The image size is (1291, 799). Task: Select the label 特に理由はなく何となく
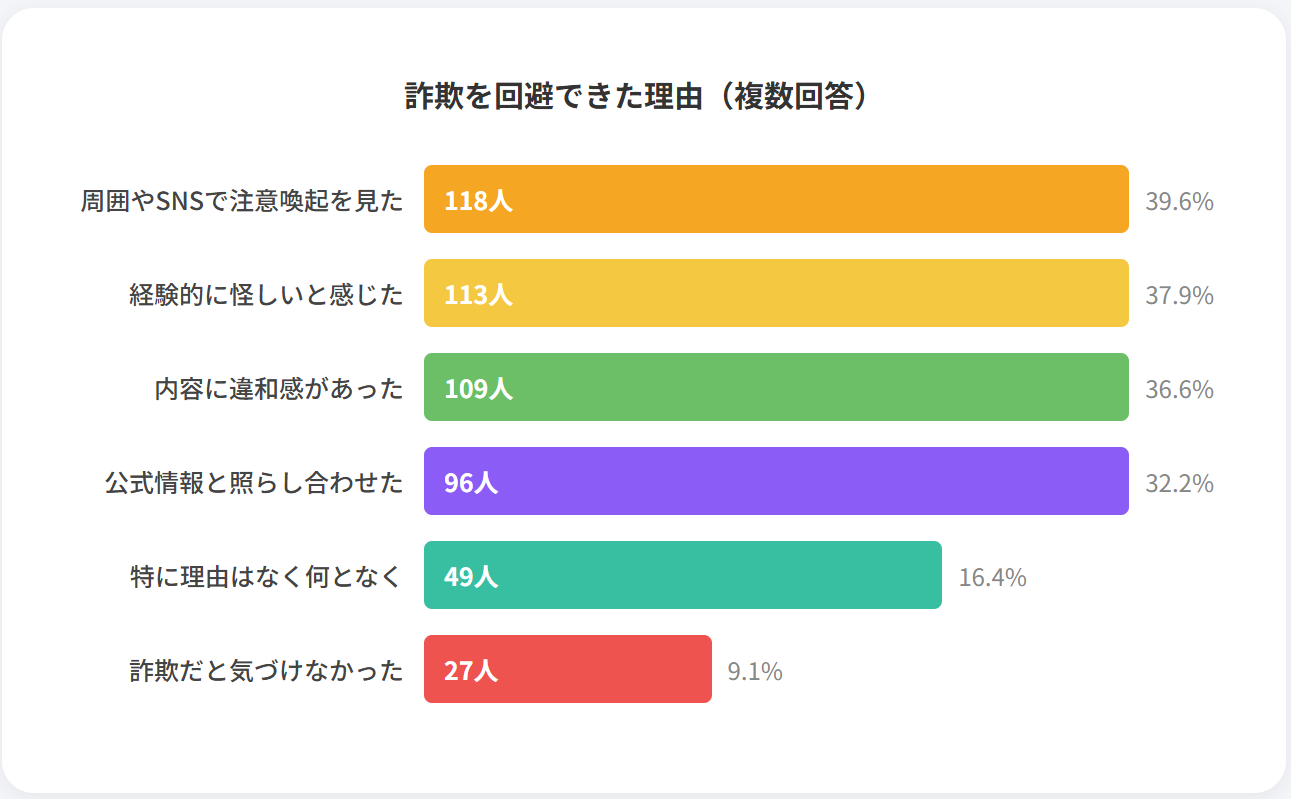point(266,577)
